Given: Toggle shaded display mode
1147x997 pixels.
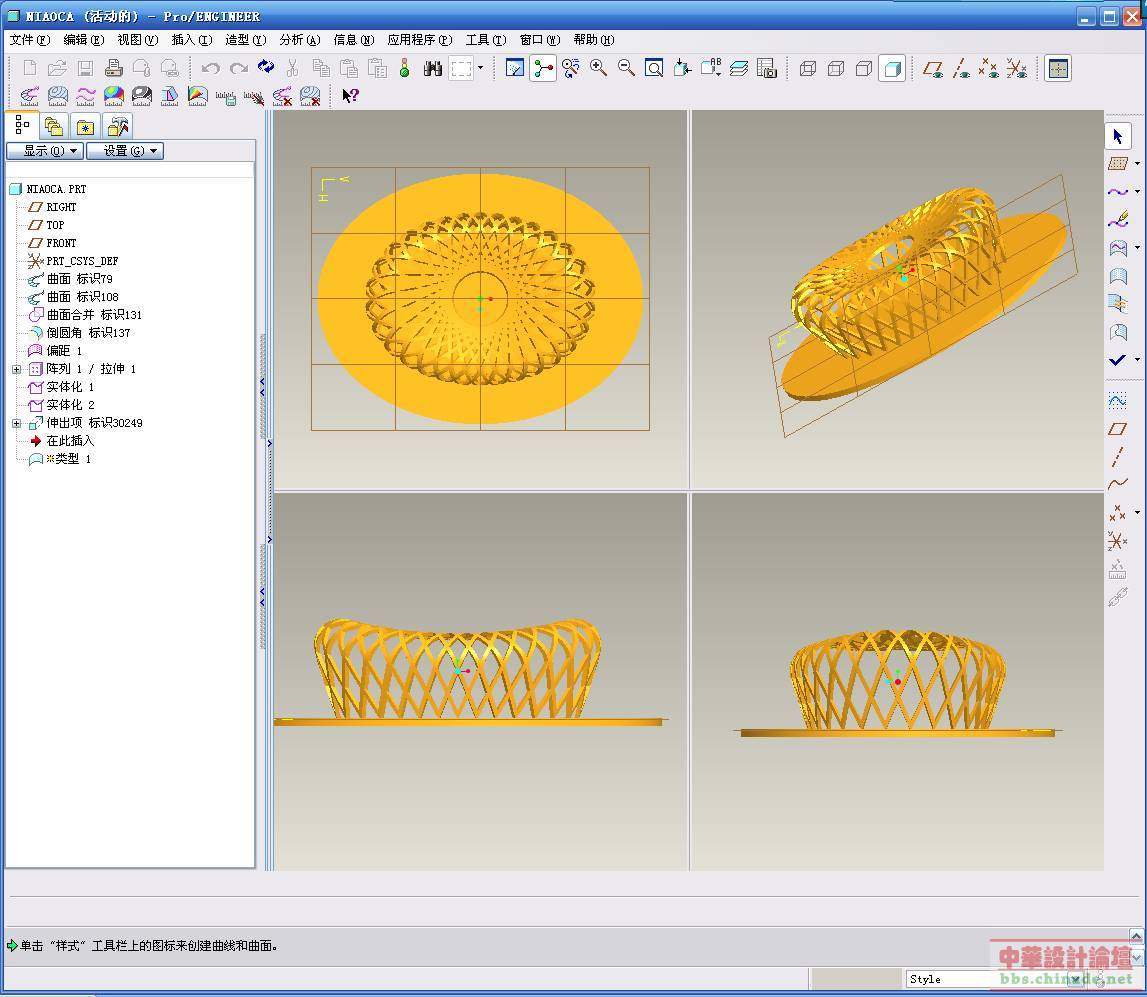Looking at the screenshot, I should [893, 68].
